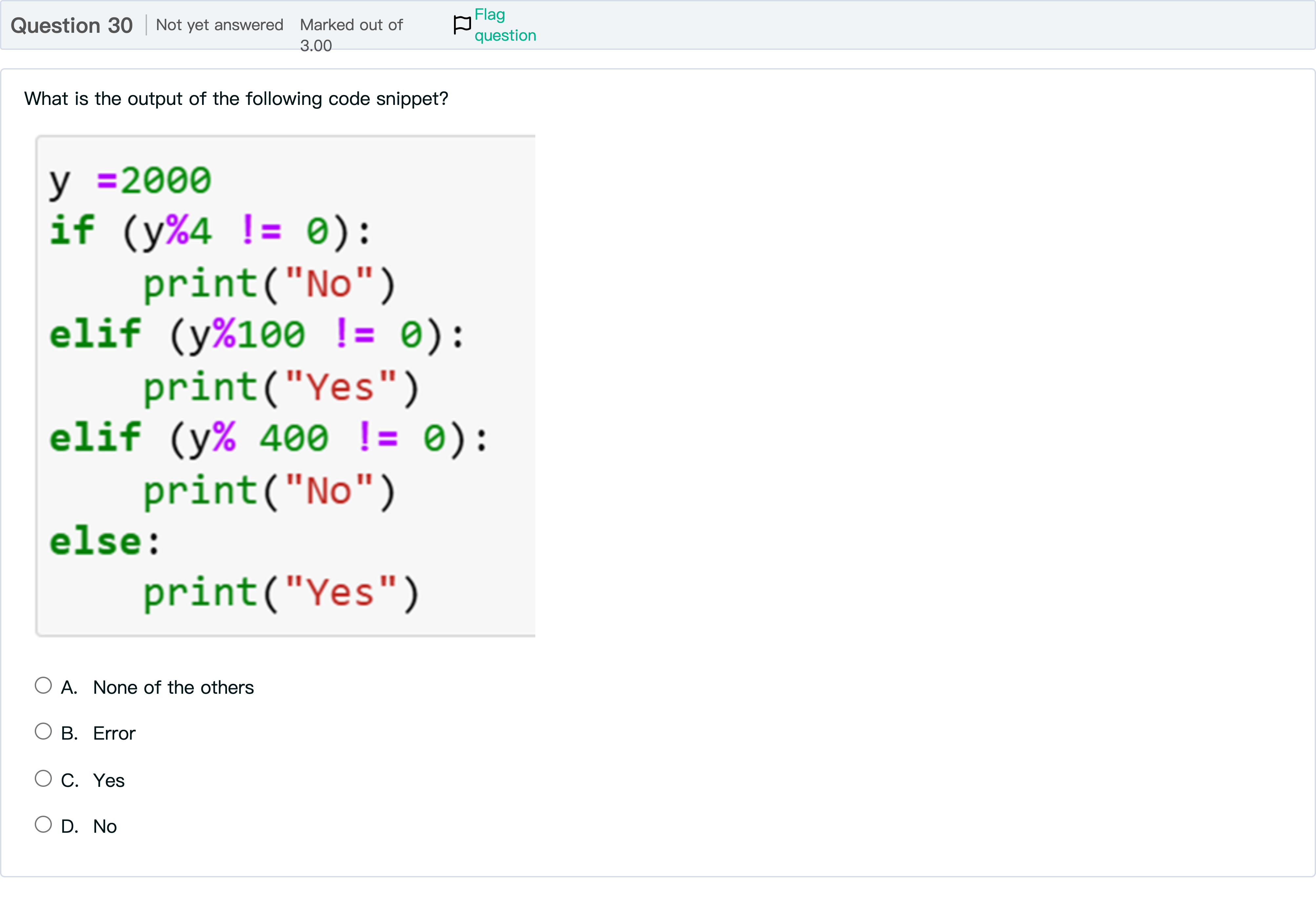Select radio button for option D
This screenshot has width=1316, height=897.
pyautogui.click(x=43, y=824)
